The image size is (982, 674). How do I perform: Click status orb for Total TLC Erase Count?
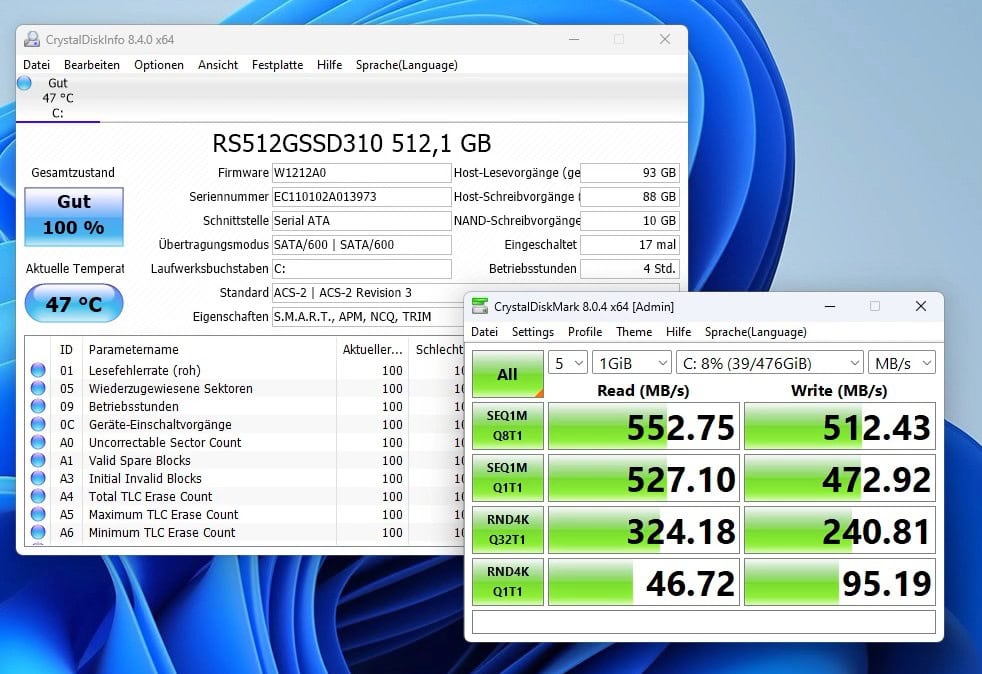click(x=38, y=496)
